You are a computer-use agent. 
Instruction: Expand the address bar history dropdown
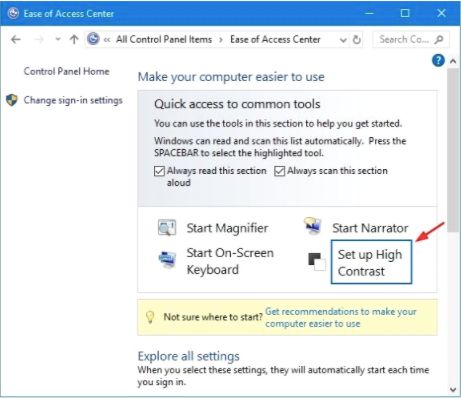click(343, 40)
